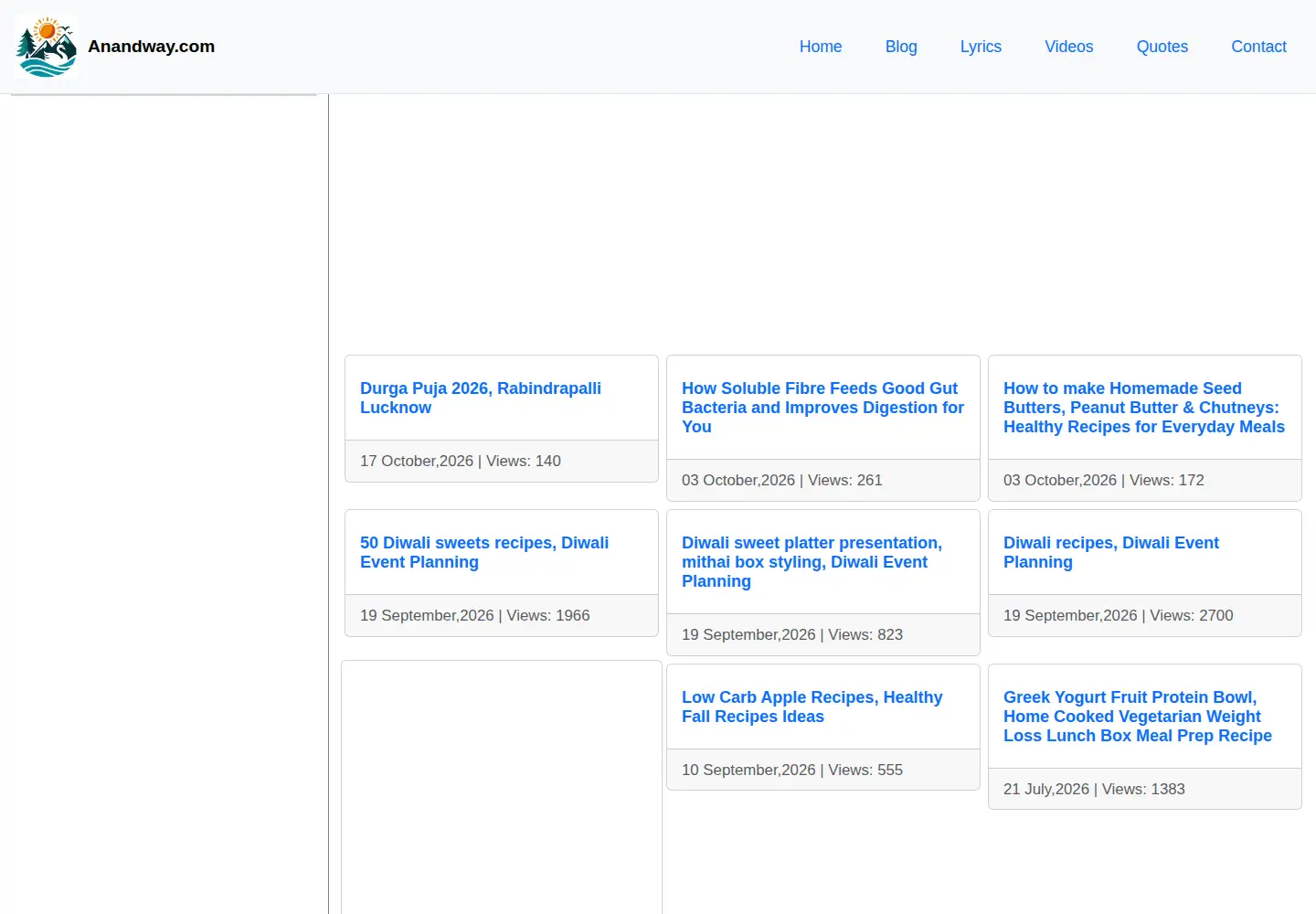Navigate to the Videos menu item
The width and height of the screenshot is (1316, 914).
pos(1069,47)
